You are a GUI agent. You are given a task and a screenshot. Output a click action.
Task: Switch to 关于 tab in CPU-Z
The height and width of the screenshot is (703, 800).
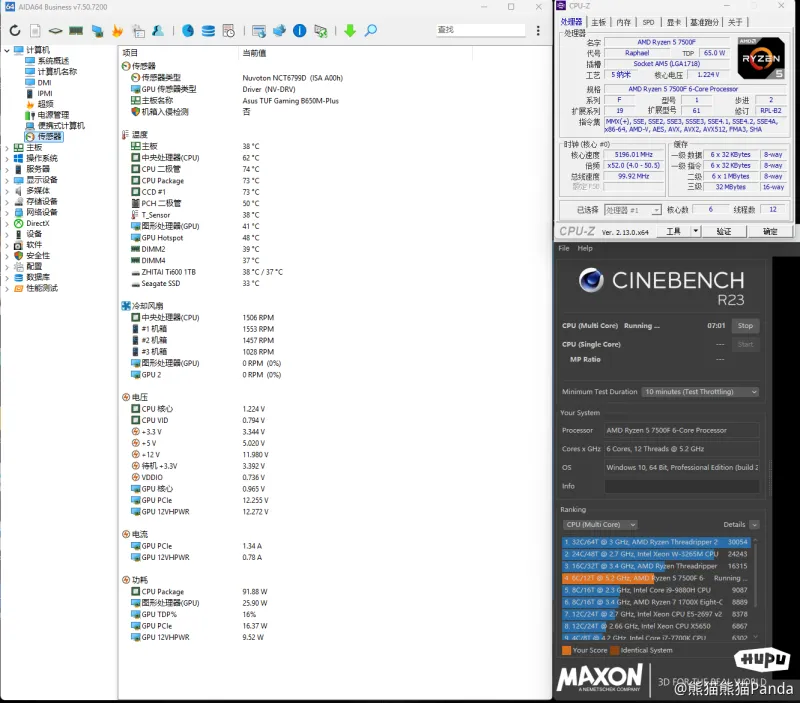(735, 22)
